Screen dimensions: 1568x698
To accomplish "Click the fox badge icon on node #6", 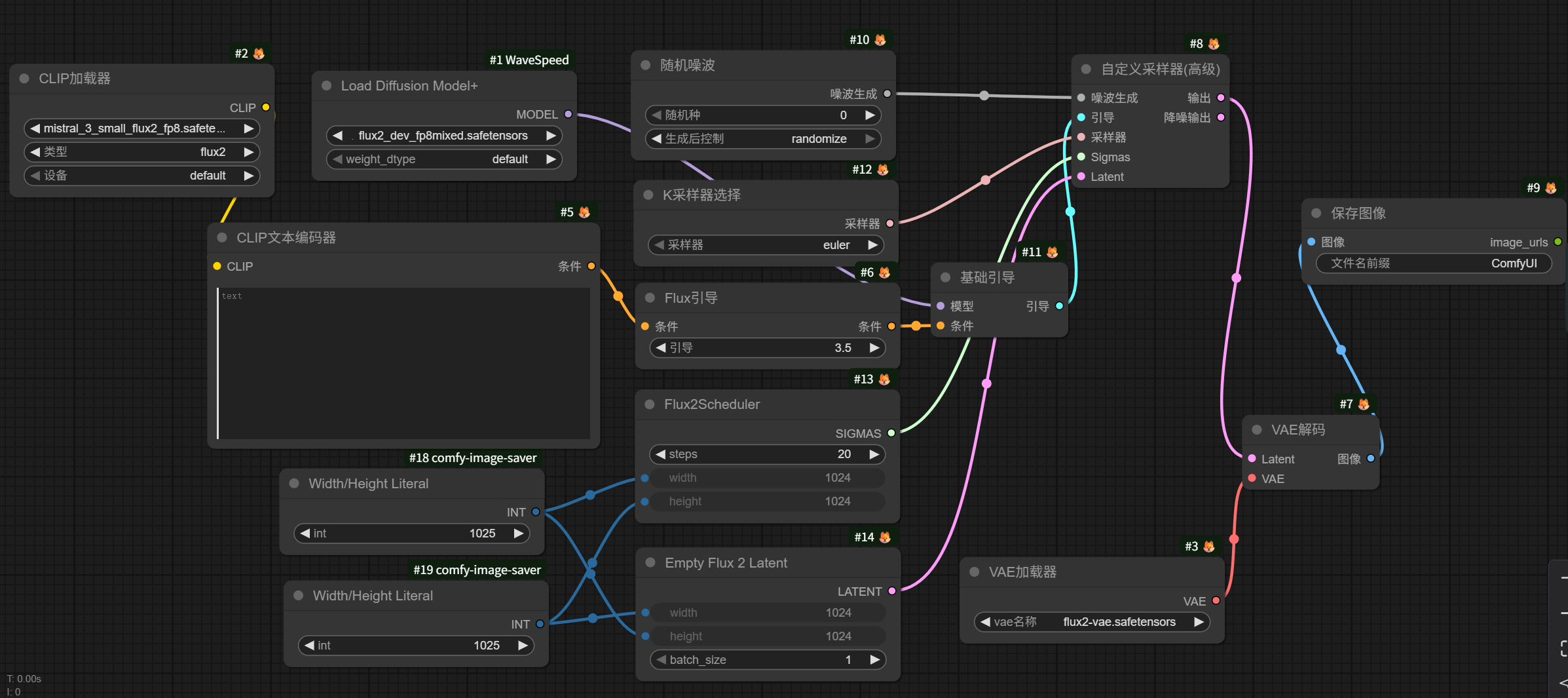I will [x=884, y=273].
